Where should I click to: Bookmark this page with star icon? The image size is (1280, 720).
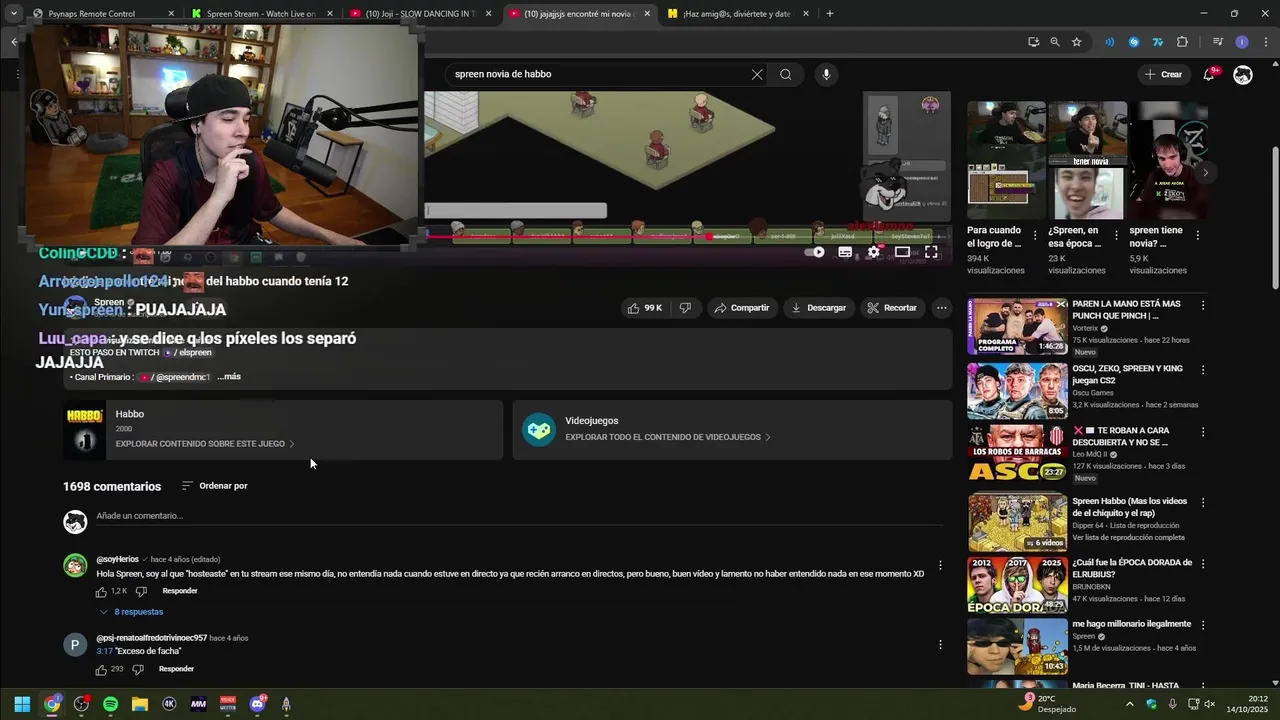tap(1076, 42)
